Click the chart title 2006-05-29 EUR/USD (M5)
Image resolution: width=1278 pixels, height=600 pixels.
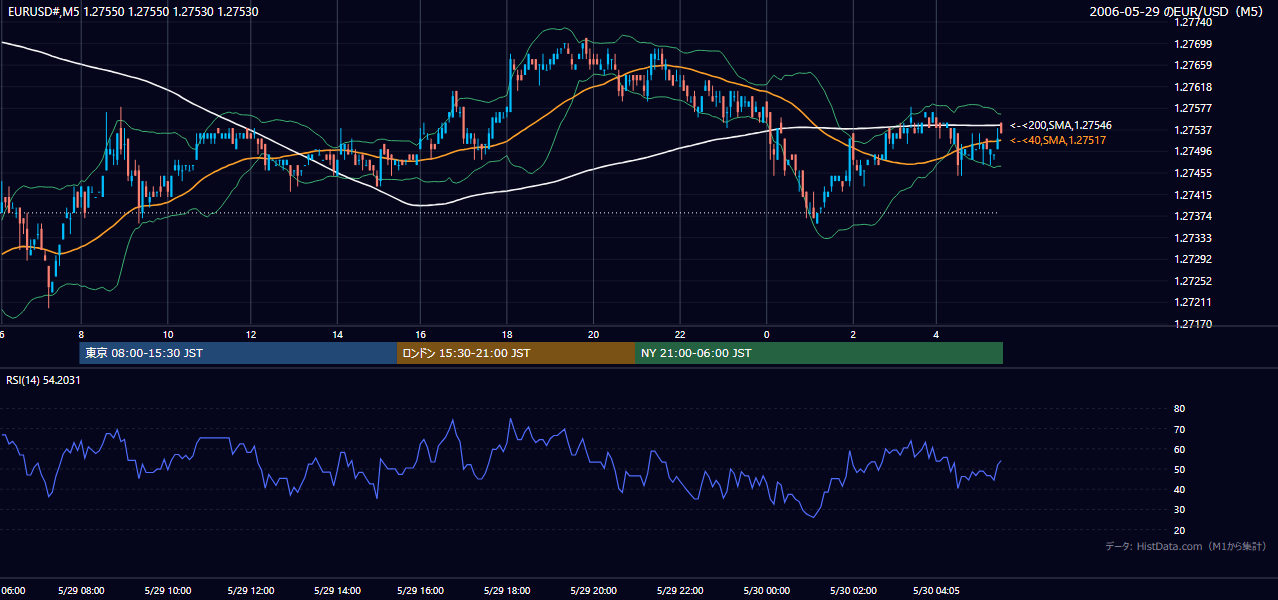click(x=1177, y=12)
